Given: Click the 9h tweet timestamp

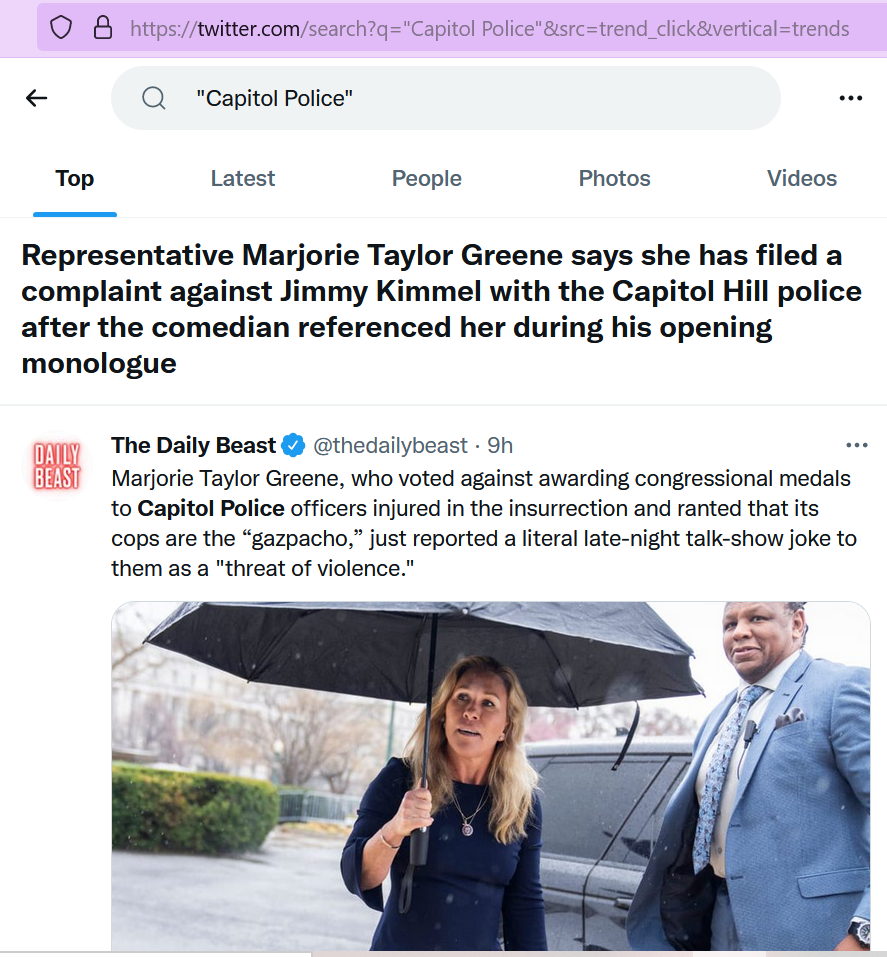Looking at the screenshot, I should click(x=499, y=446).
